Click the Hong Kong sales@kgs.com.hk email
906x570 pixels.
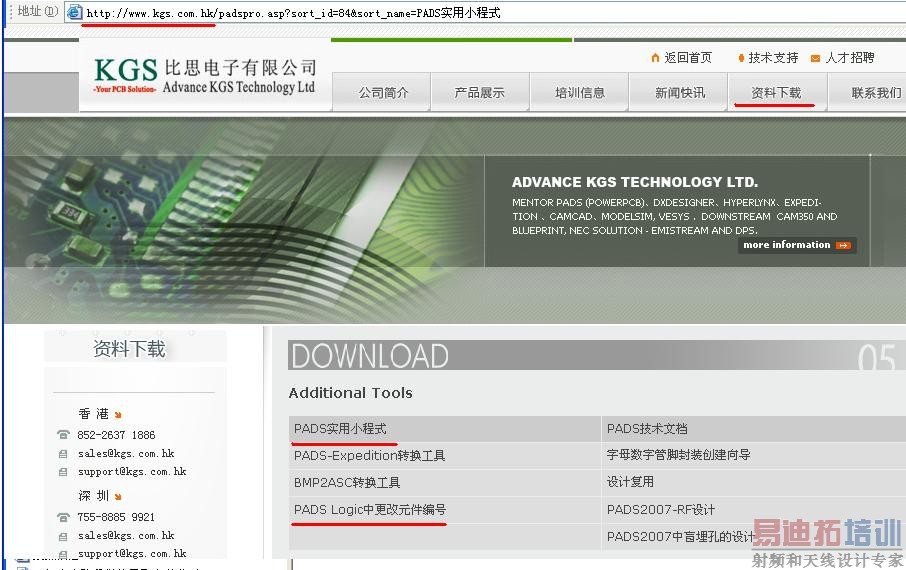[x=126, y=454]
